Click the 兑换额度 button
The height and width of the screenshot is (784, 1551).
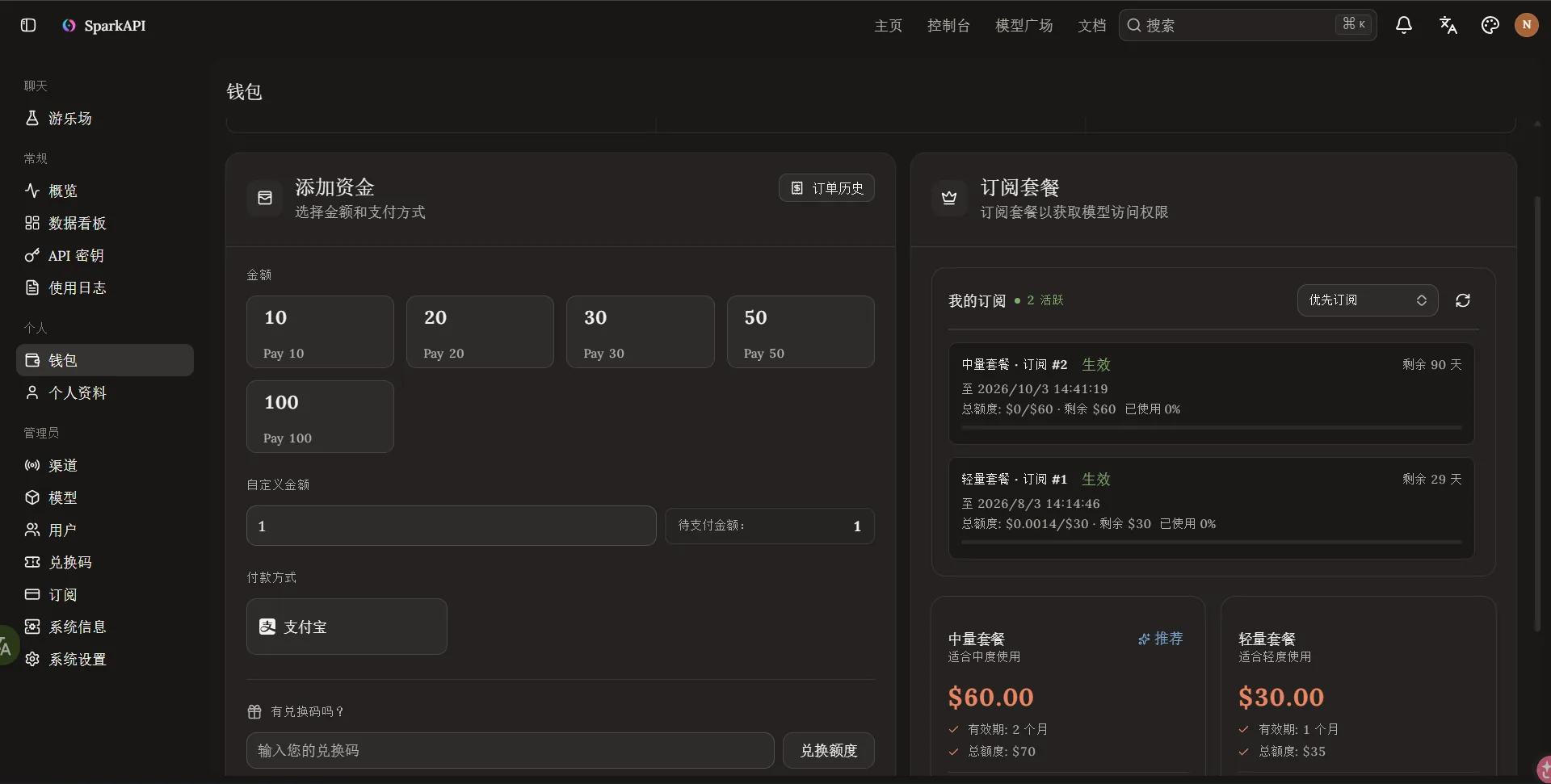(829, 751)
